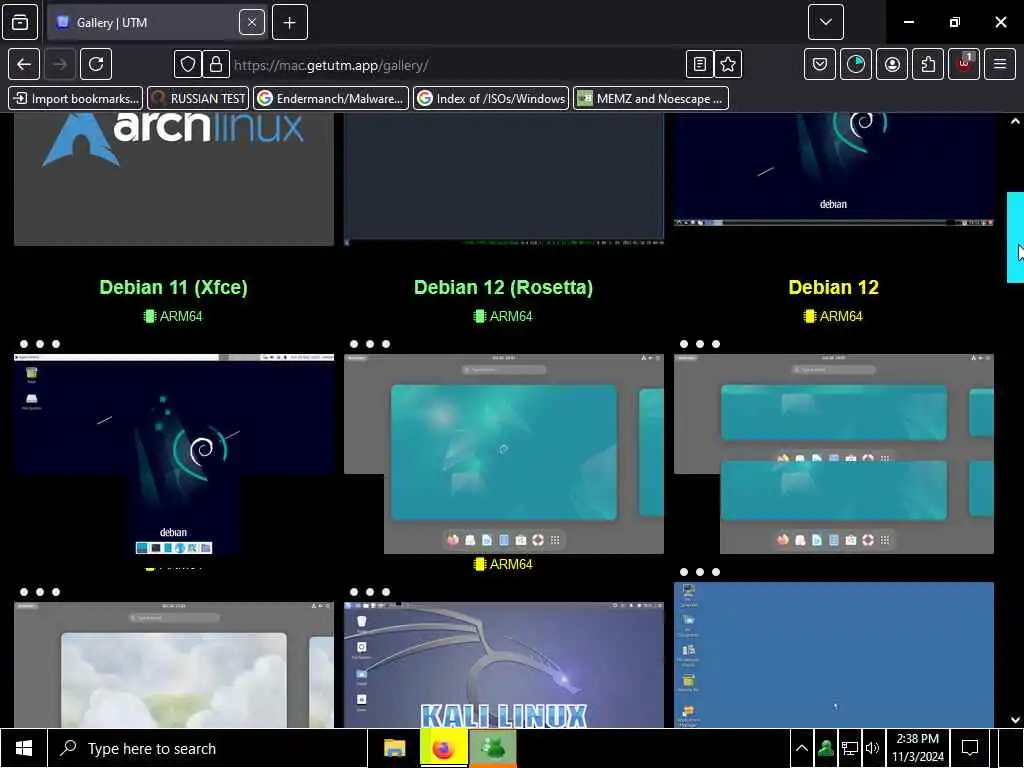Open the yellow Debian 12 gallery link
This screenshot has width=1024, height=768.
click(x=833, y=287)
